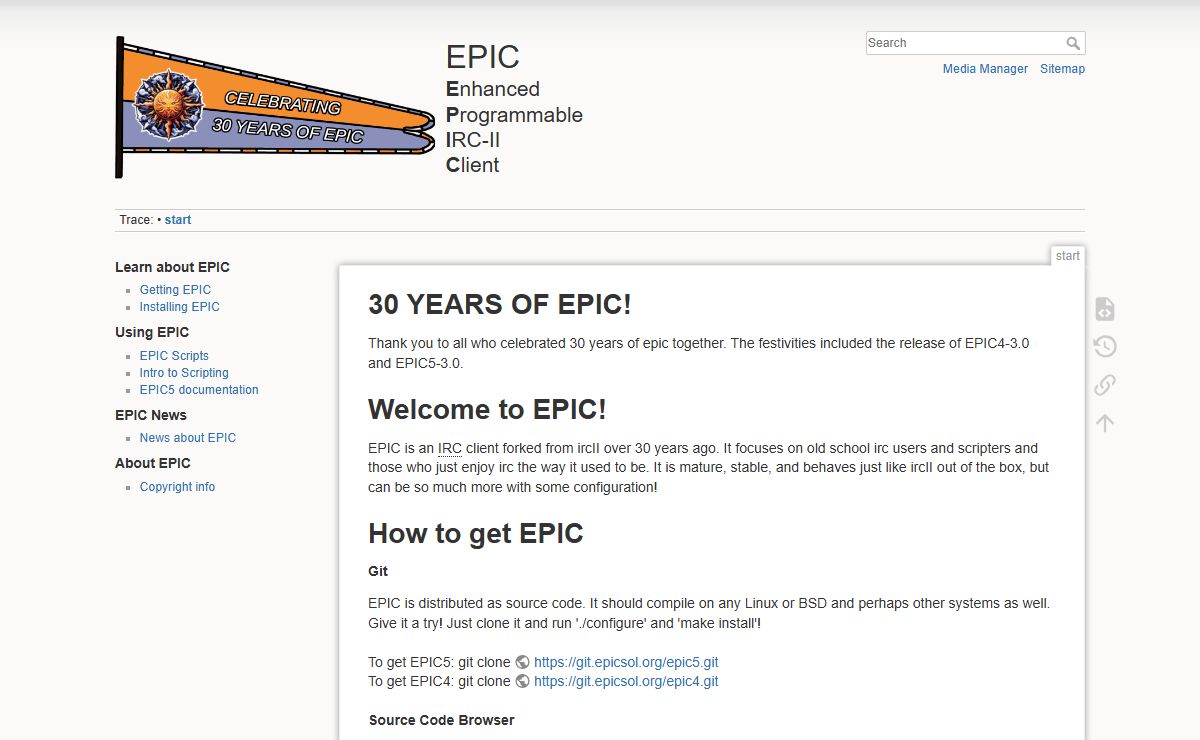This screenshot has height=740, width=1200.
Task: Click the 'Source Code Browser' subheading
Action: coord(441,720)
